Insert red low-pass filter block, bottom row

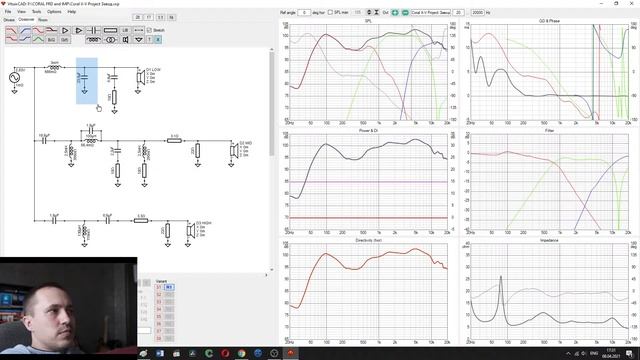click(11, 39)
